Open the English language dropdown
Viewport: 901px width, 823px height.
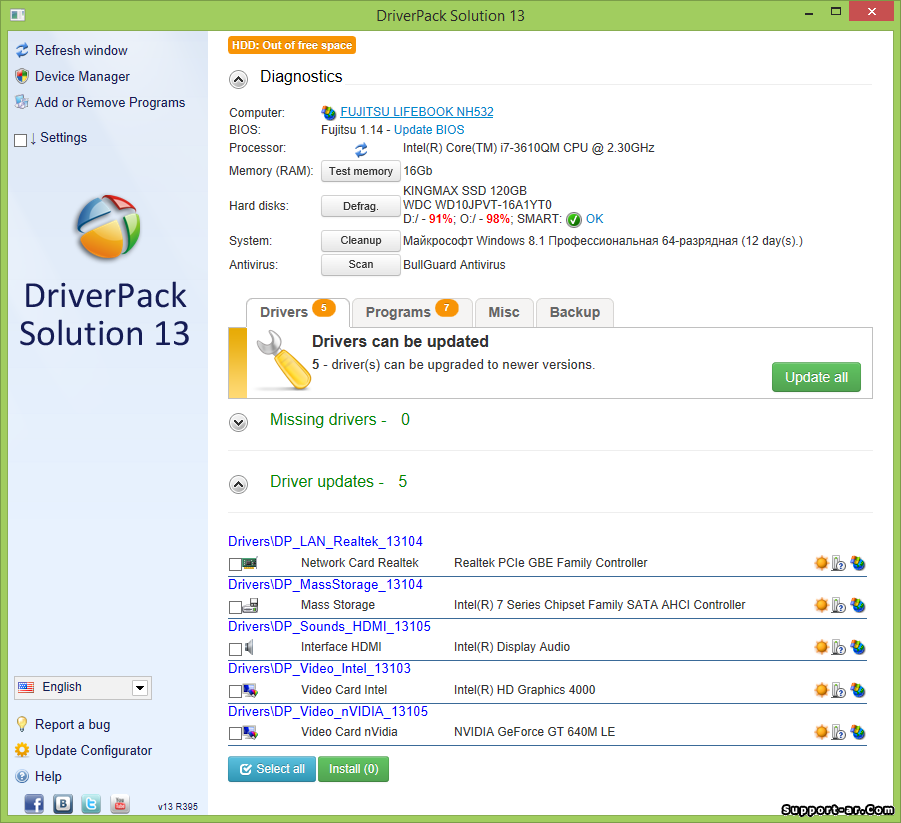[140, 688]
